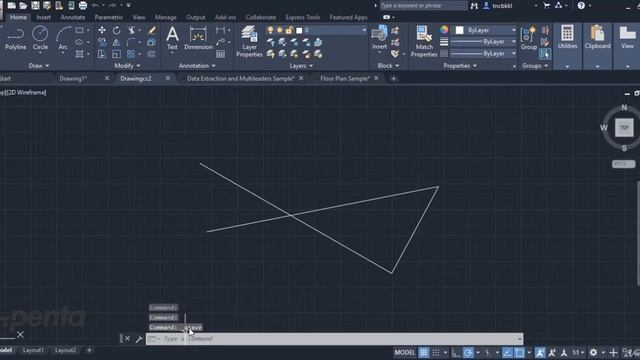This screenshot has width=640, height=360.
Task: Toggle polar tracking in status bar
Action: coord(468,352)
